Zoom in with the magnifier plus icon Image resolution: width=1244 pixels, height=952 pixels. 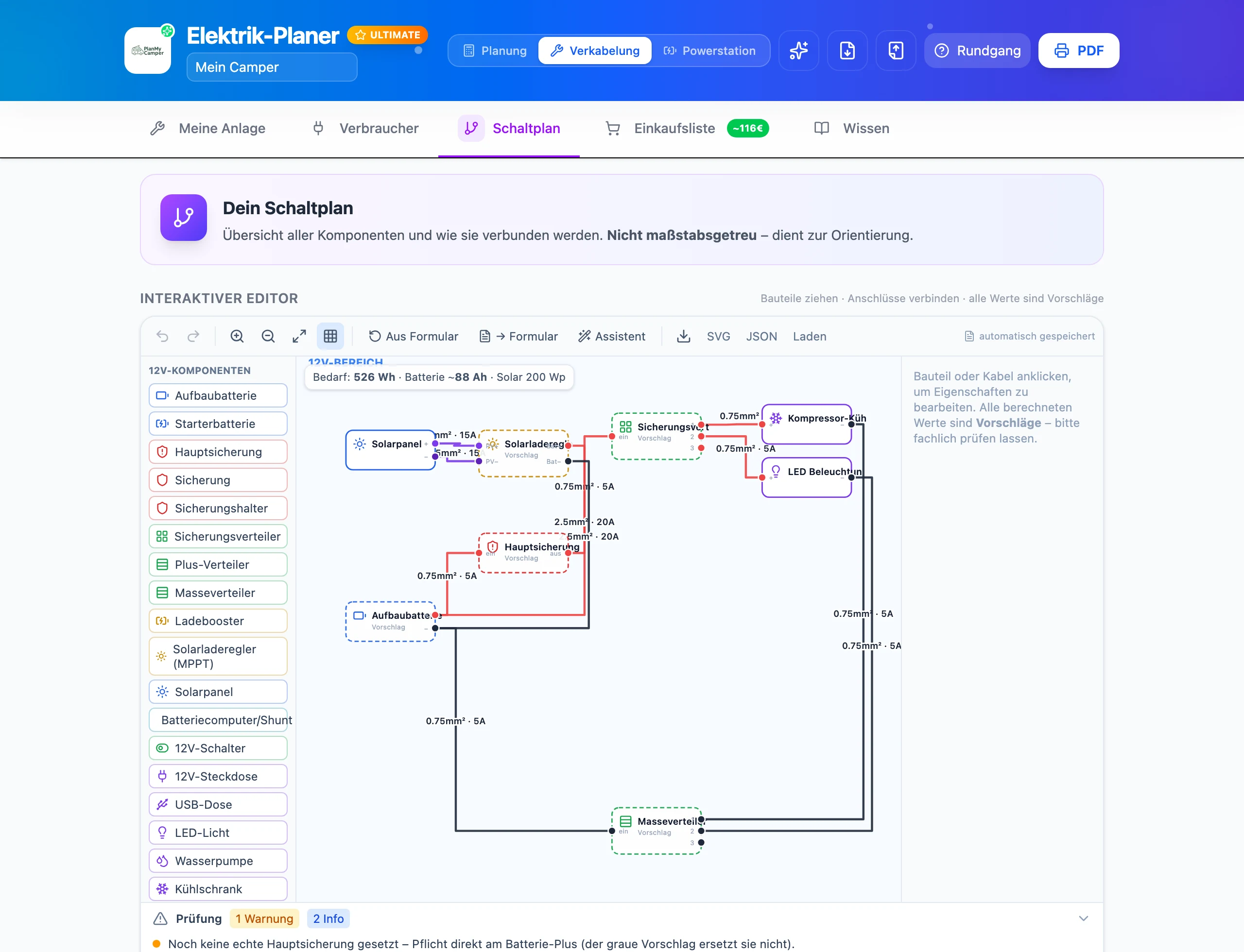click(237, 336)
